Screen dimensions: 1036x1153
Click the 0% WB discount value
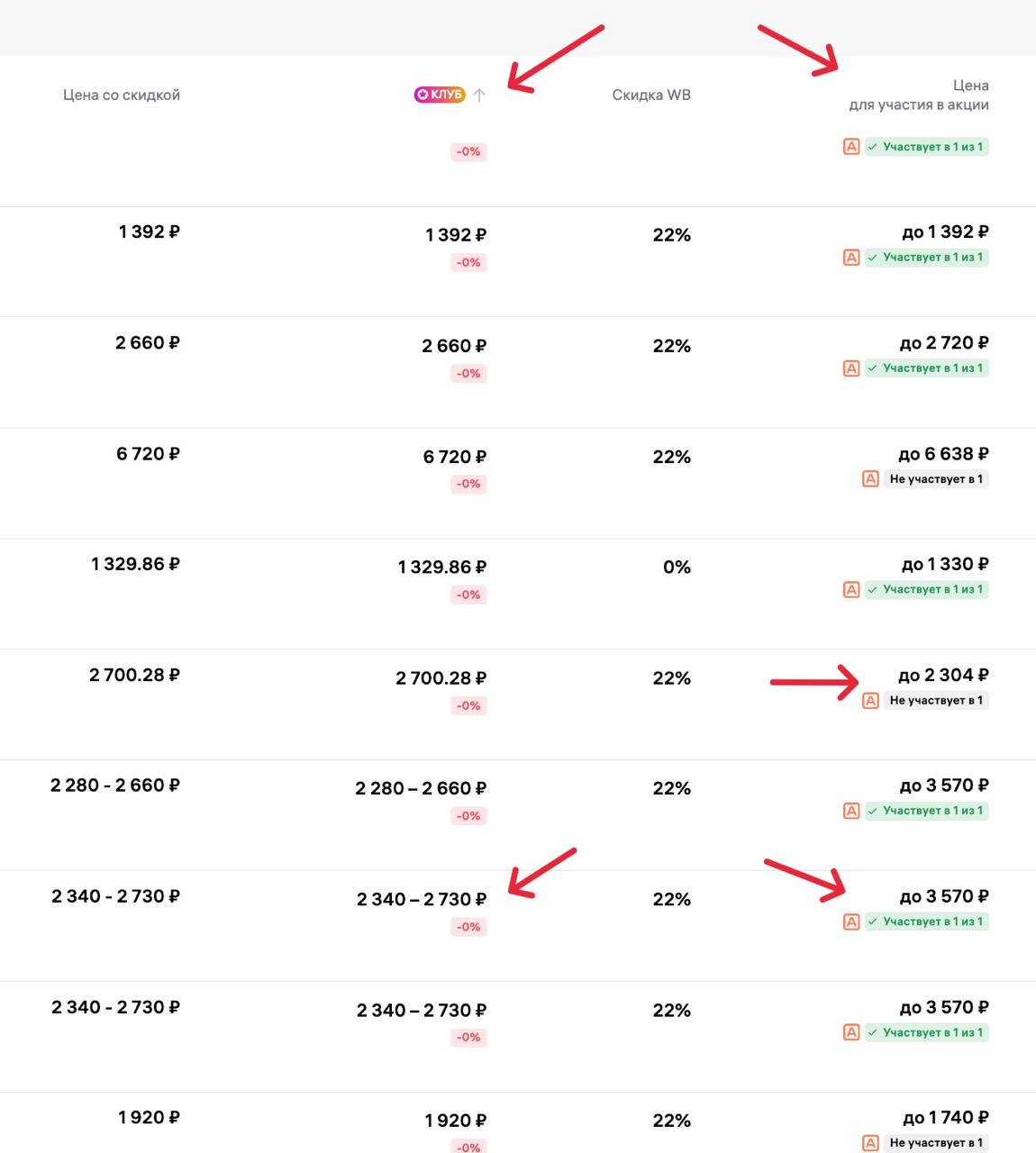[x=677, y=567]
